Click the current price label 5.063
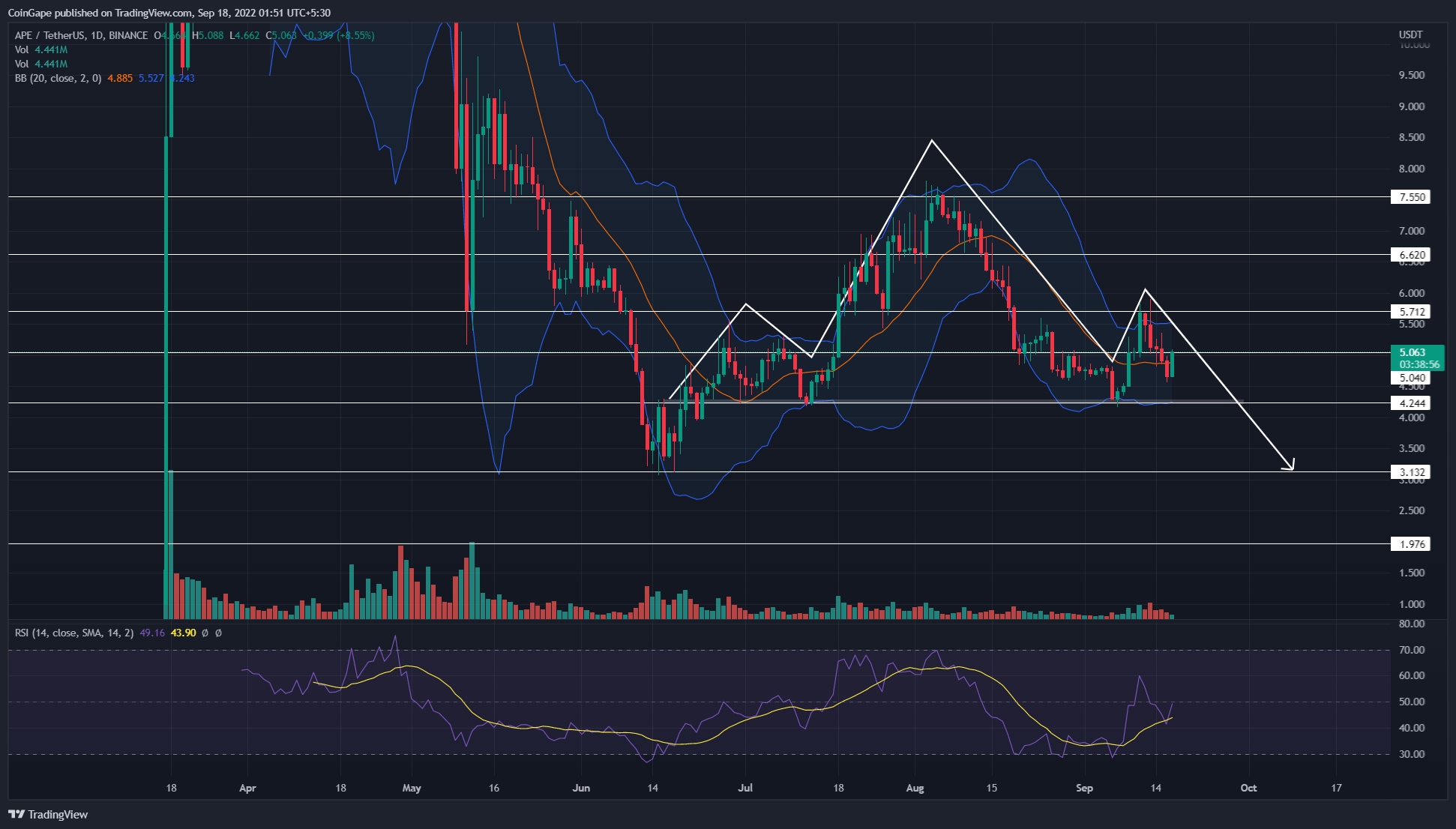Viewport: 1456px width, 829px height. click(1413, 352)
